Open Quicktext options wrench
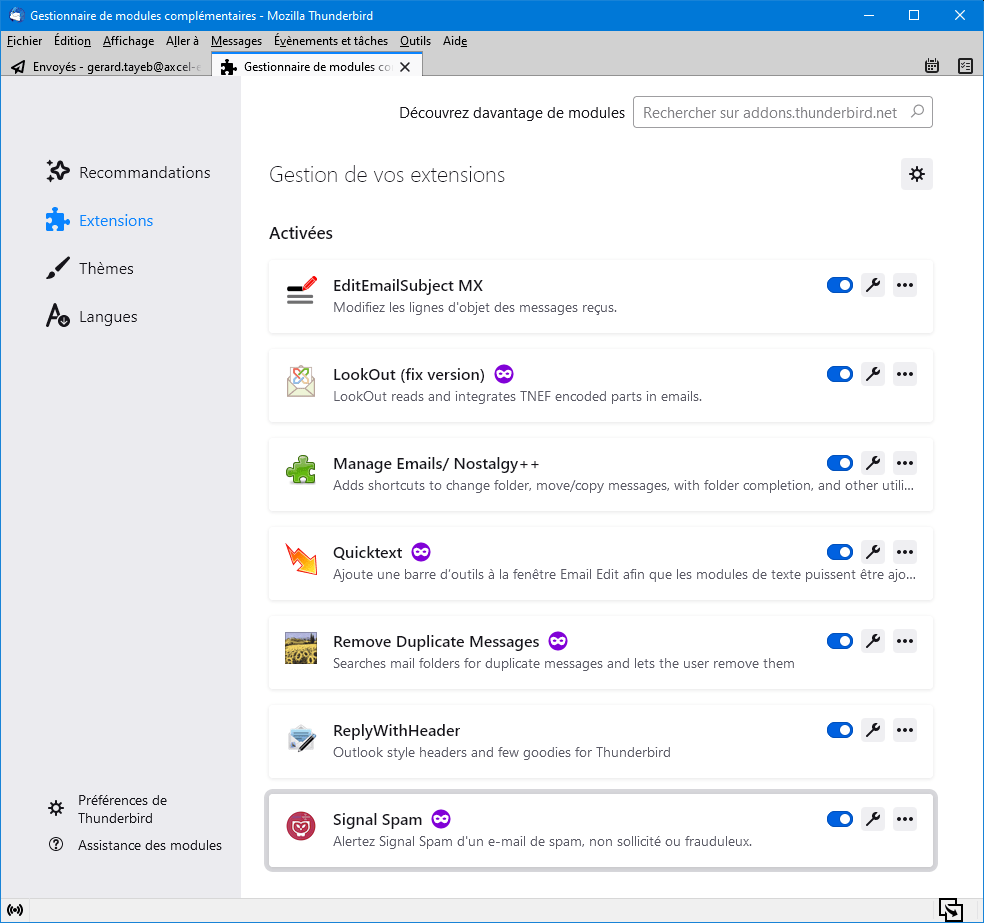This screenshot has width=984, height=923. point(873,552)
